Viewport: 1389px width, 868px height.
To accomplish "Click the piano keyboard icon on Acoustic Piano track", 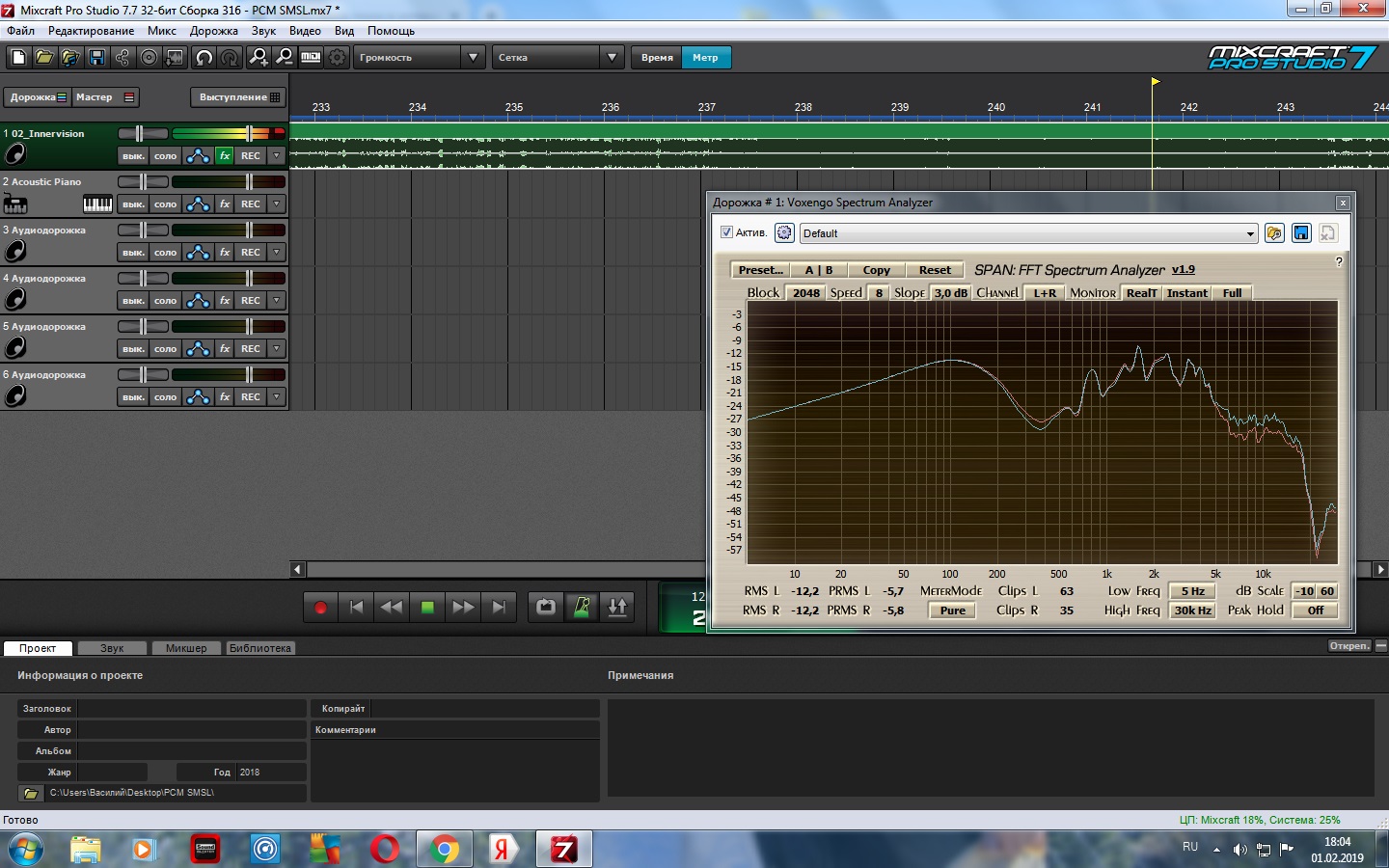I will pyautogui.click(x=97, y=203).
